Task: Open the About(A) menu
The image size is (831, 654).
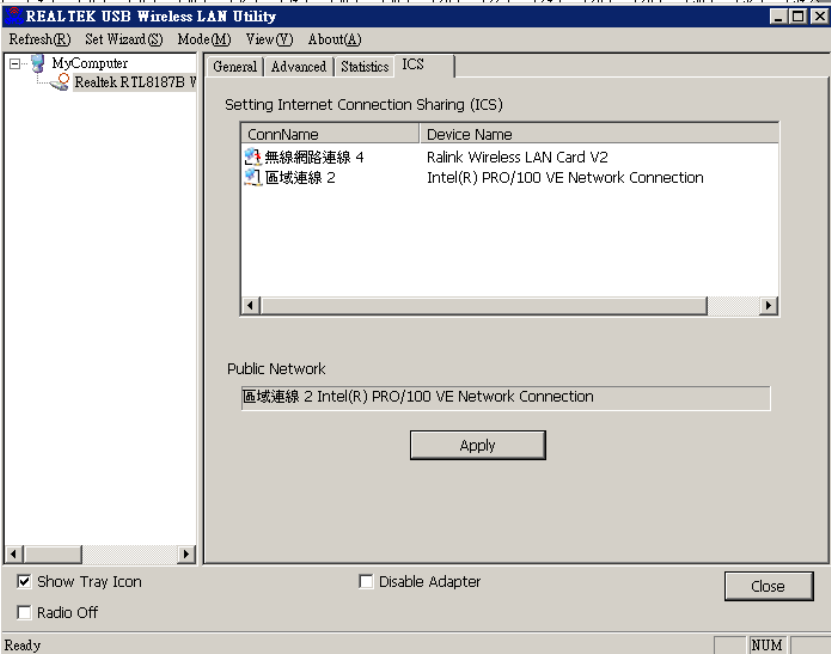Action: coord(334,39)
